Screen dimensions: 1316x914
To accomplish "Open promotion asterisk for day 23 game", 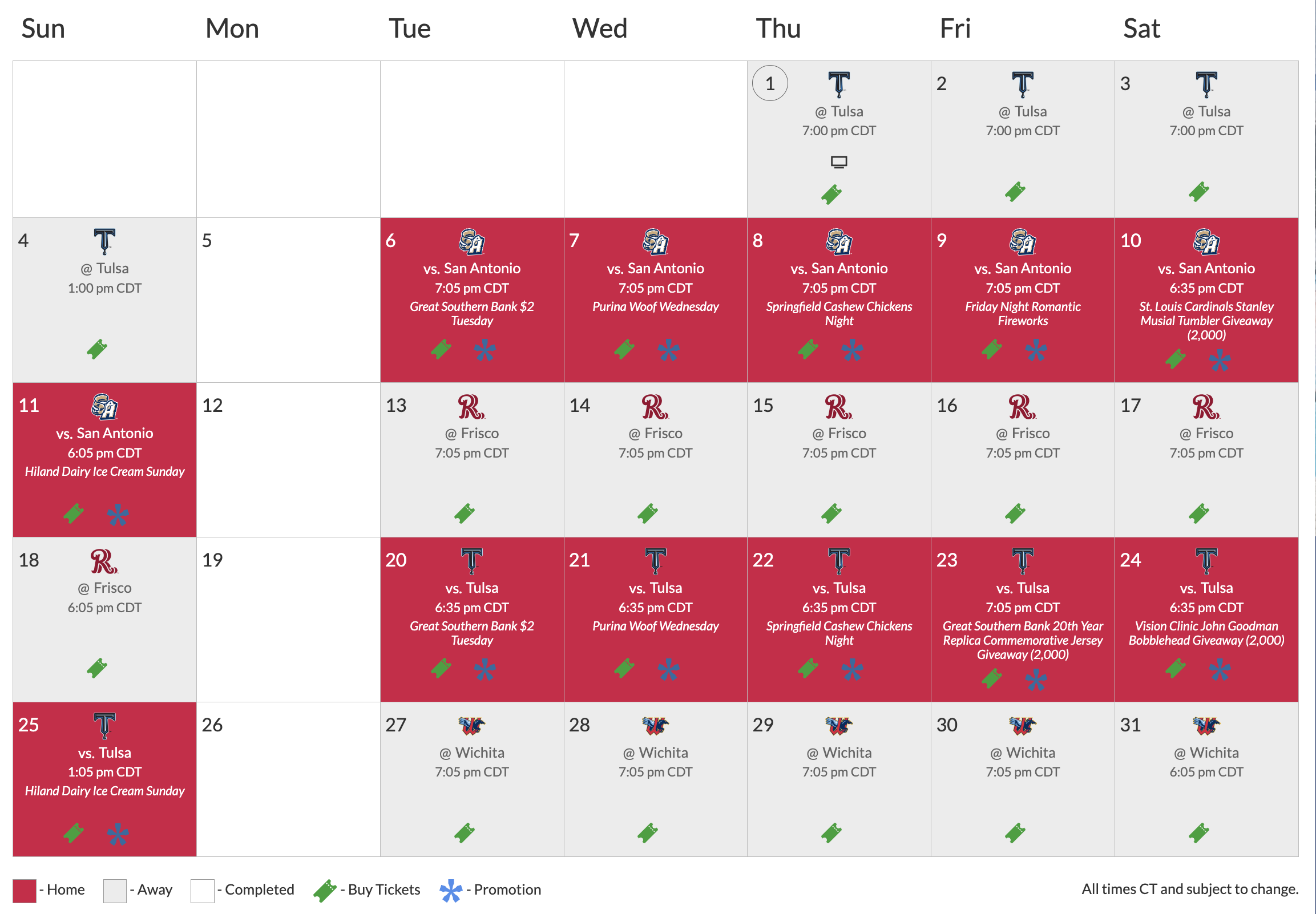I will tap(1035, 680).
